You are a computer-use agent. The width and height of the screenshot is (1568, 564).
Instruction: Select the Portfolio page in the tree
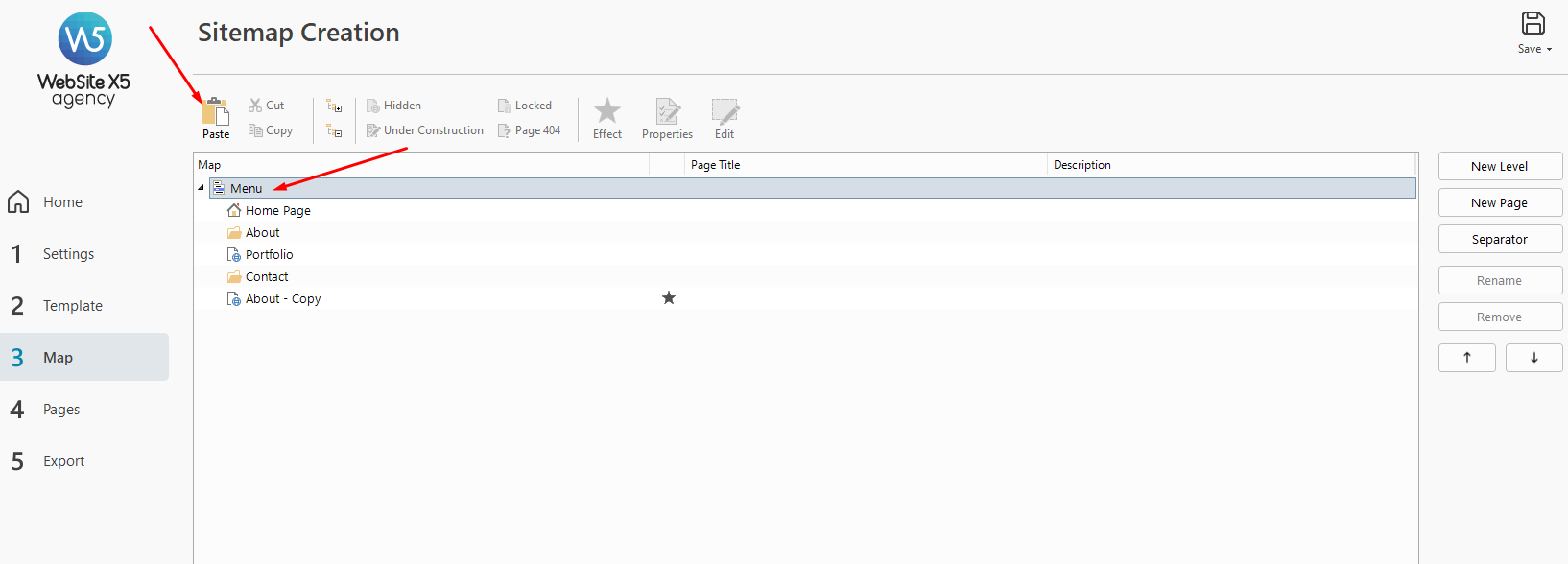269,255
